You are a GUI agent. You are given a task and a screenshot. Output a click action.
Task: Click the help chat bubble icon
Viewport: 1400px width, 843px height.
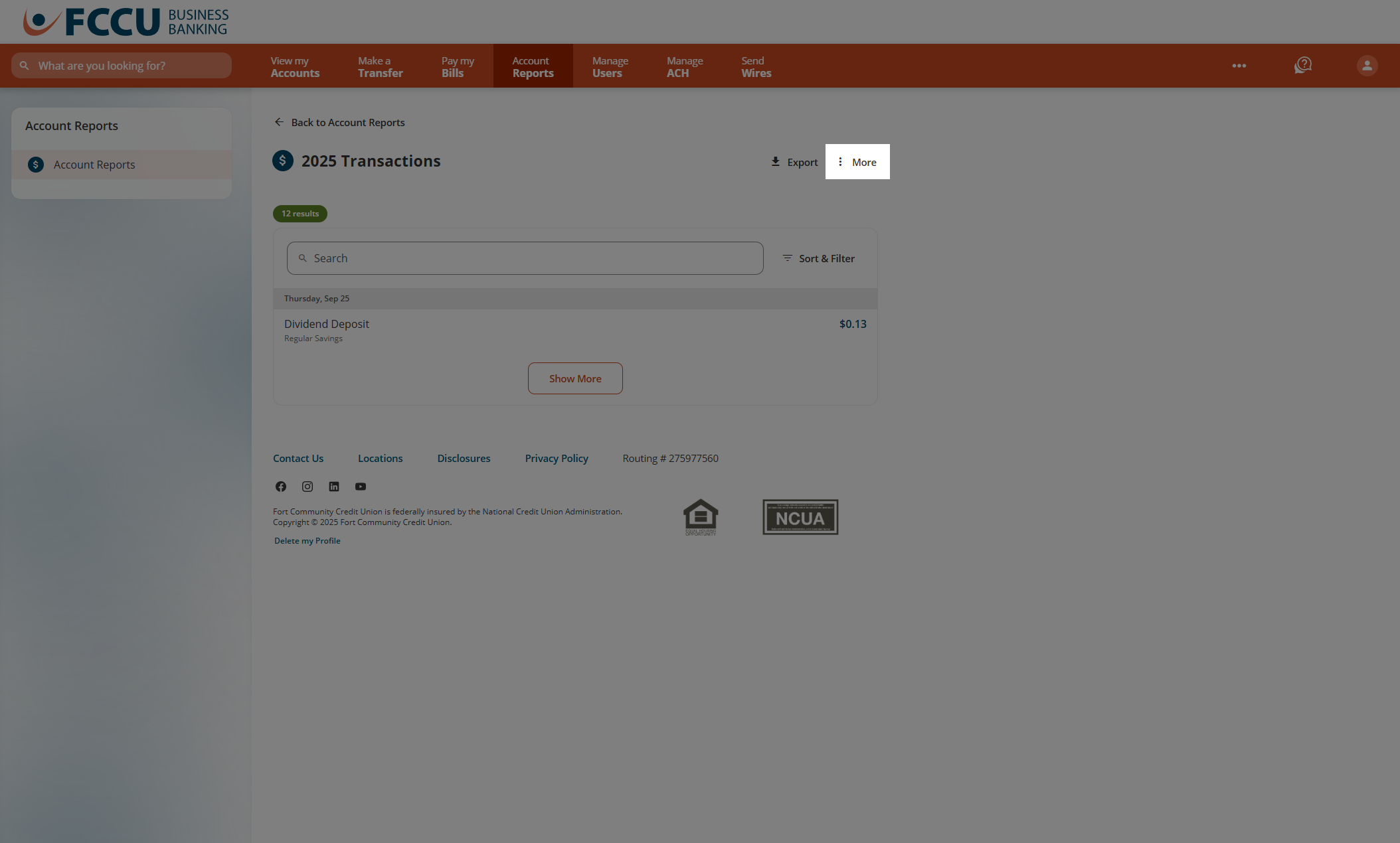tap(1302, 65)
